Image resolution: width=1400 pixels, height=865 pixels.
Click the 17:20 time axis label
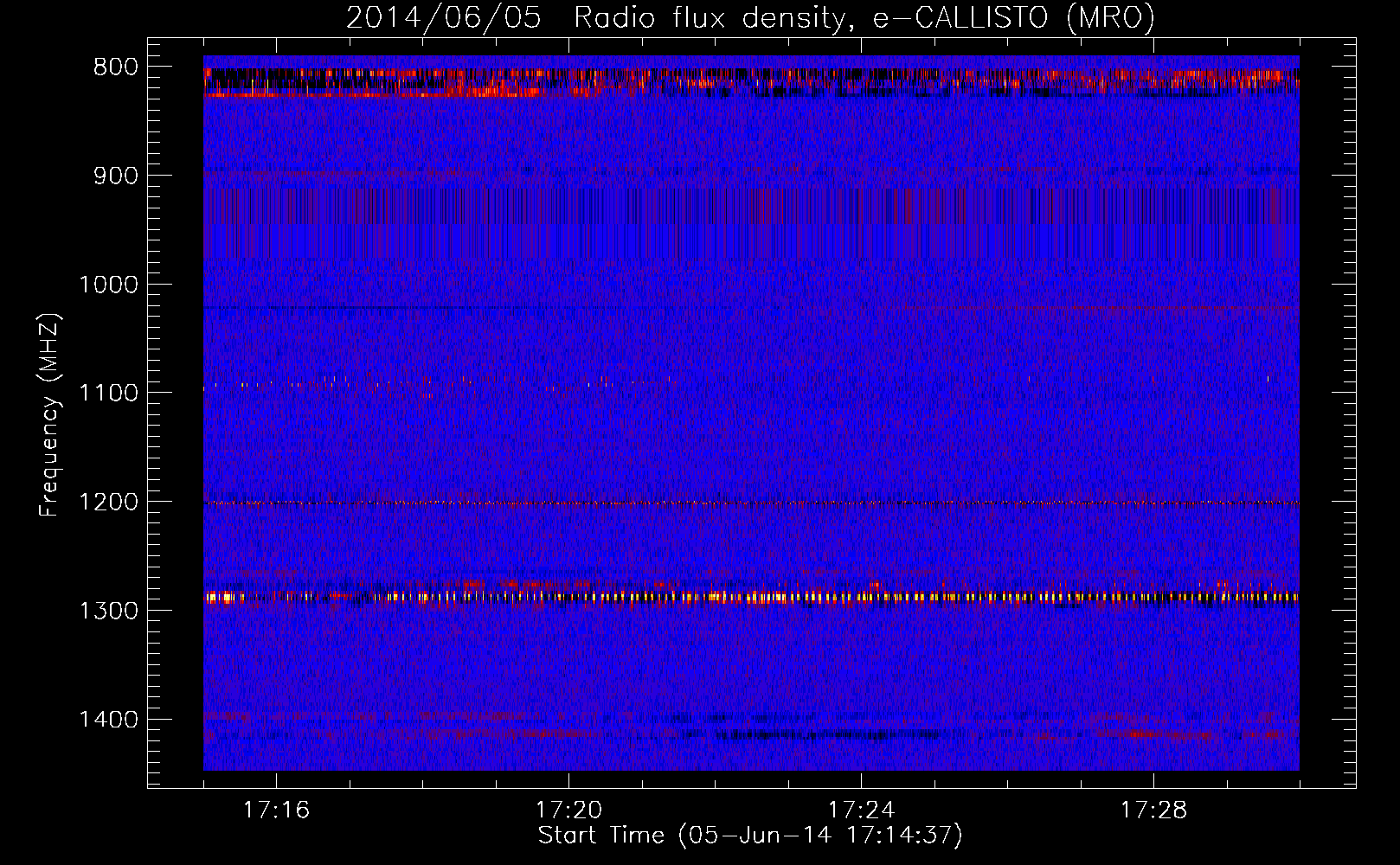coord(568,811)
